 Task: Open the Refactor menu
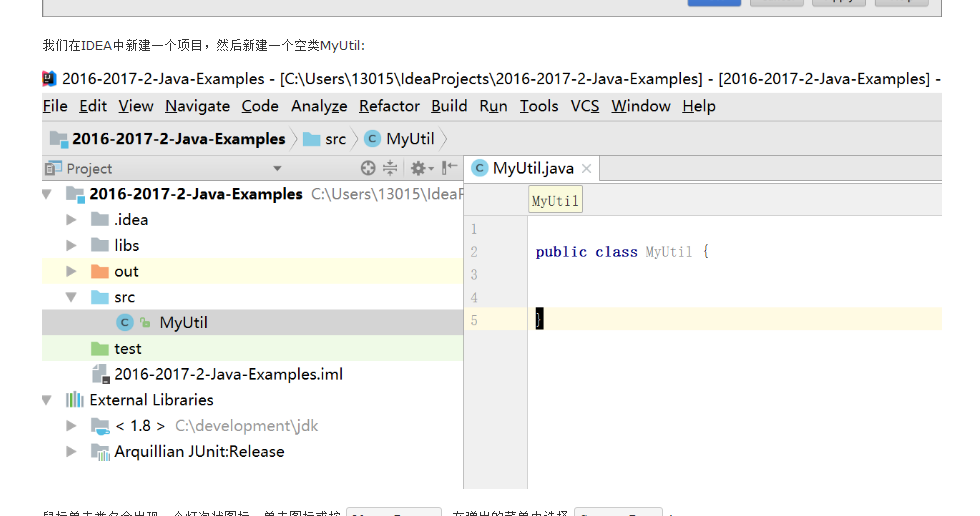click(x=389, y=106)
